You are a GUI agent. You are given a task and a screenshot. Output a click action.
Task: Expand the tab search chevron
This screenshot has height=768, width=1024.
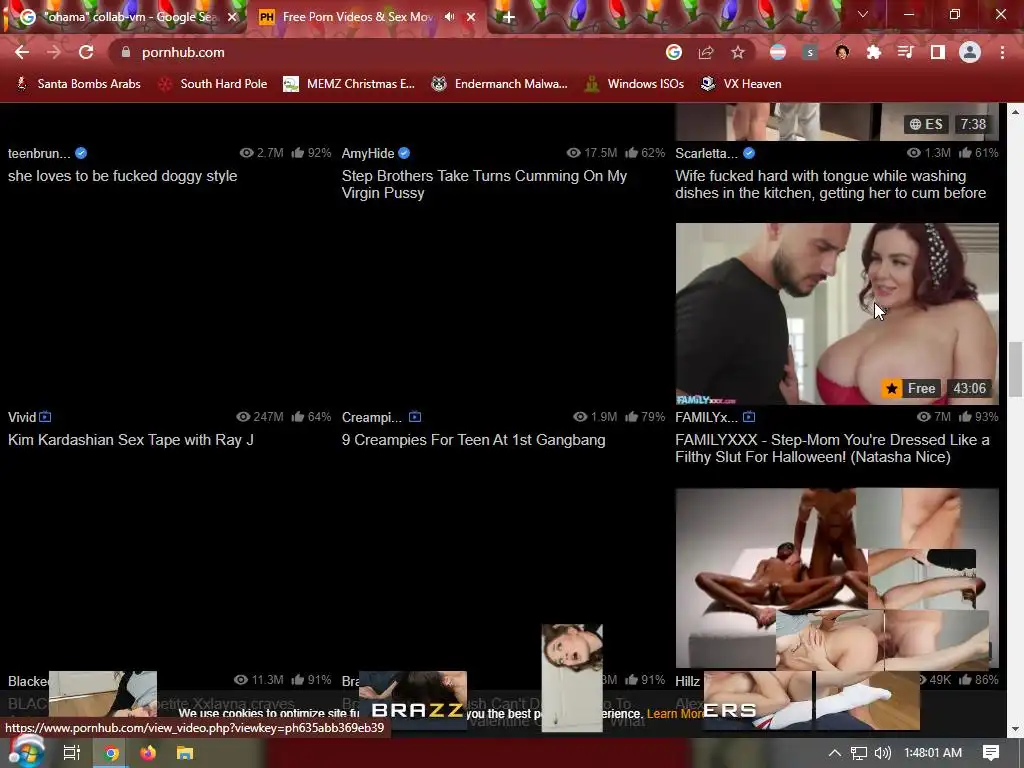coord(863,14)
